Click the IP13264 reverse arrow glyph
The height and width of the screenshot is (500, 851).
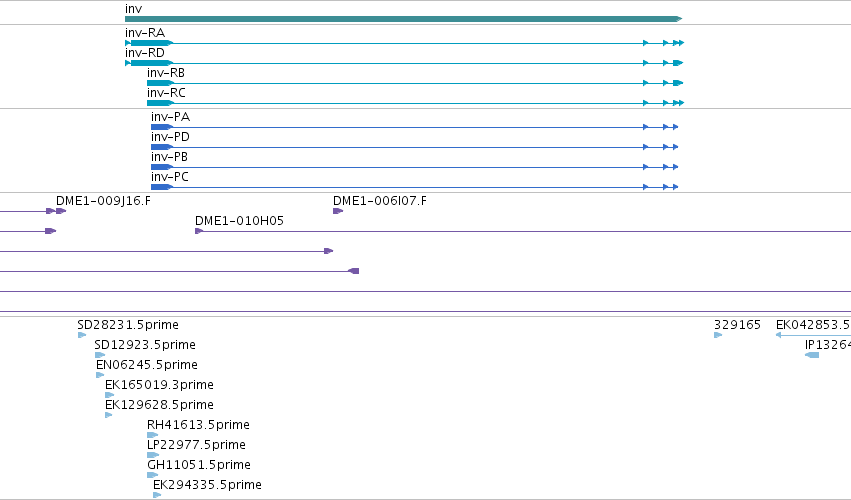pos(812,355)
